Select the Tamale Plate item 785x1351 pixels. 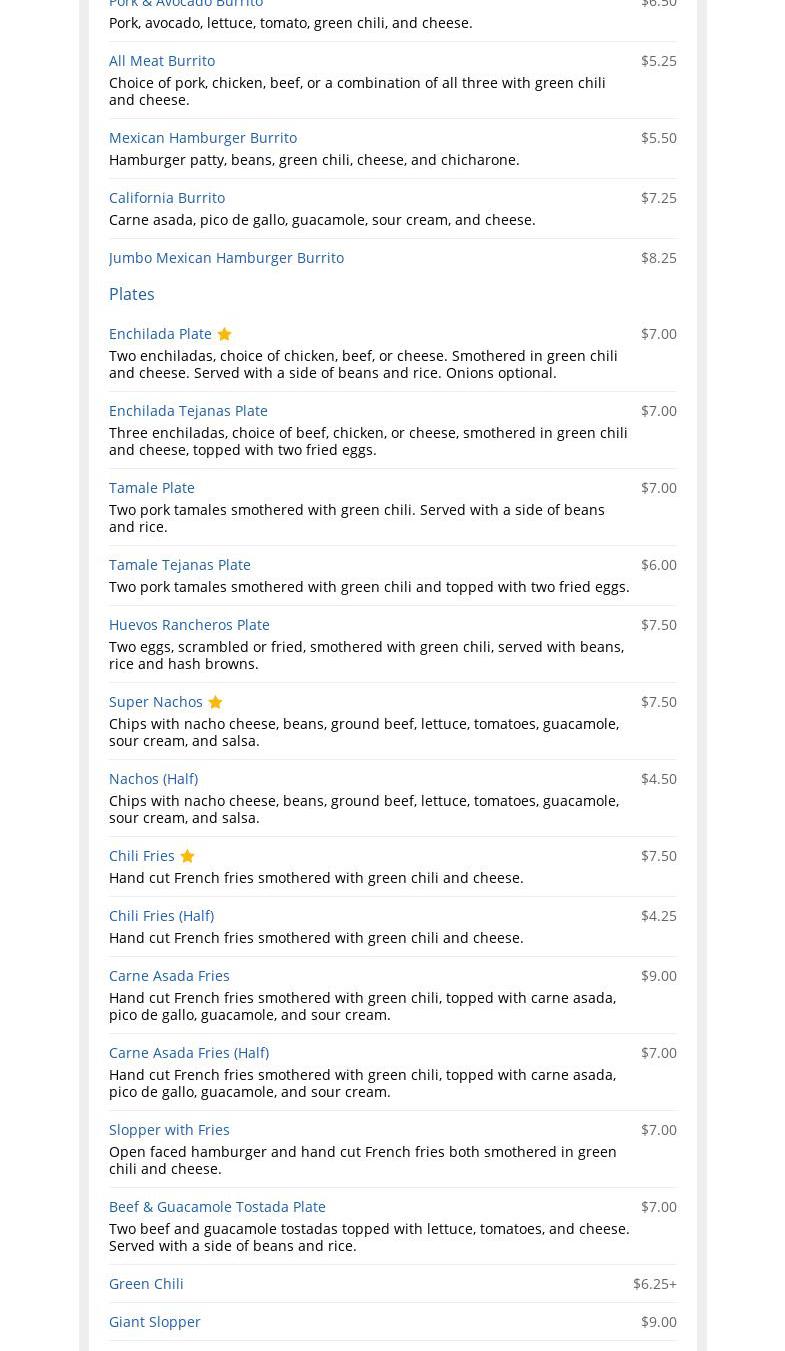[152, 488]
